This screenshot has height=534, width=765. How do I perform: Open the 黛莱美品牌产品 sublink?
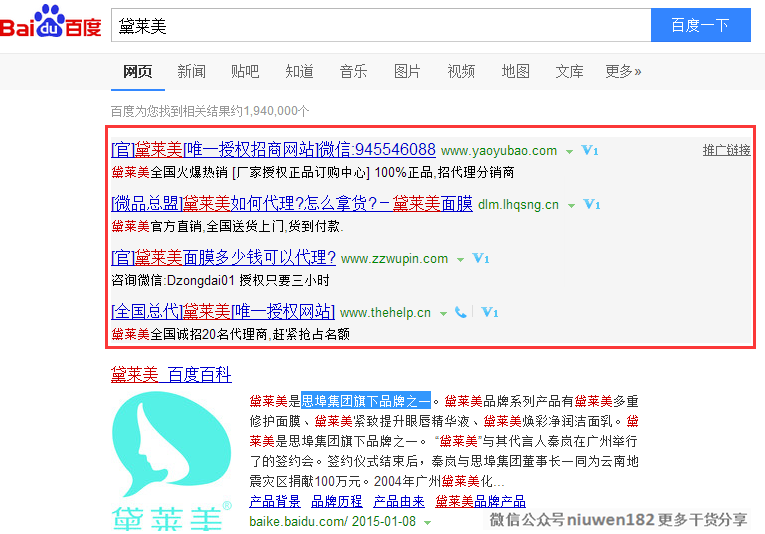pos(480,501)
